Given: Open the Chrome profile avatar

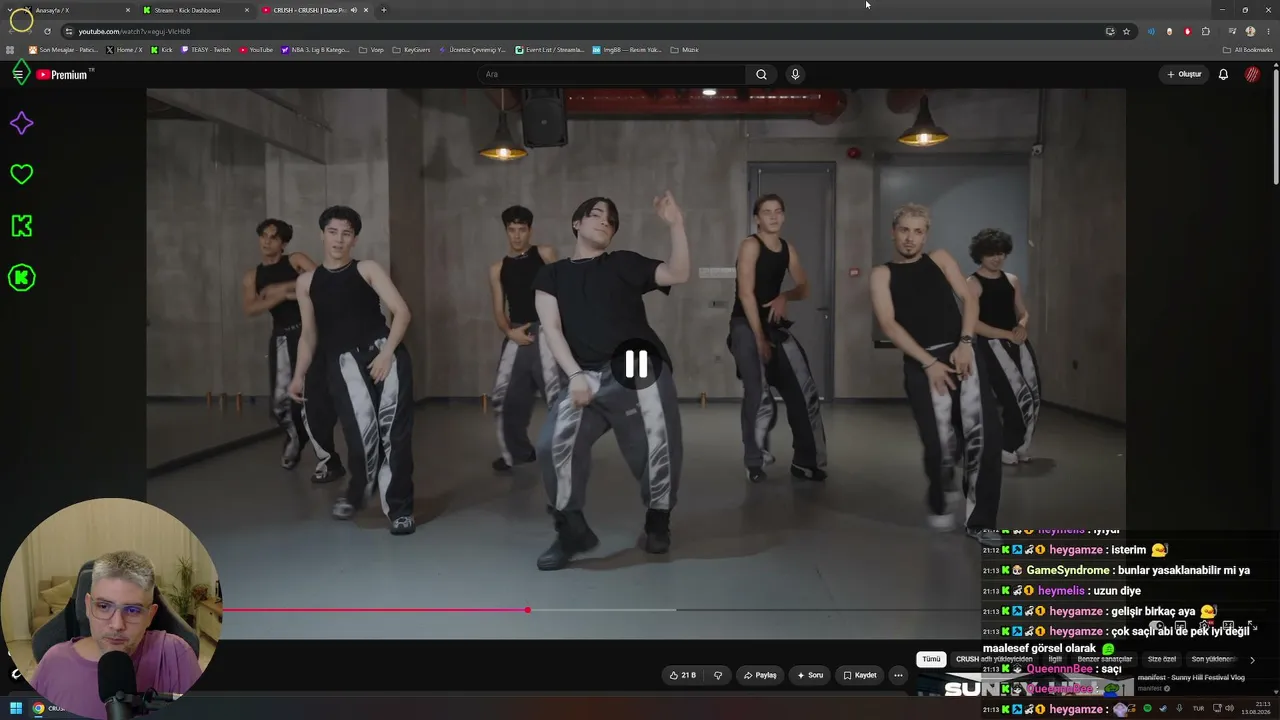Looking at the screenshot, I should point(1250,31).
